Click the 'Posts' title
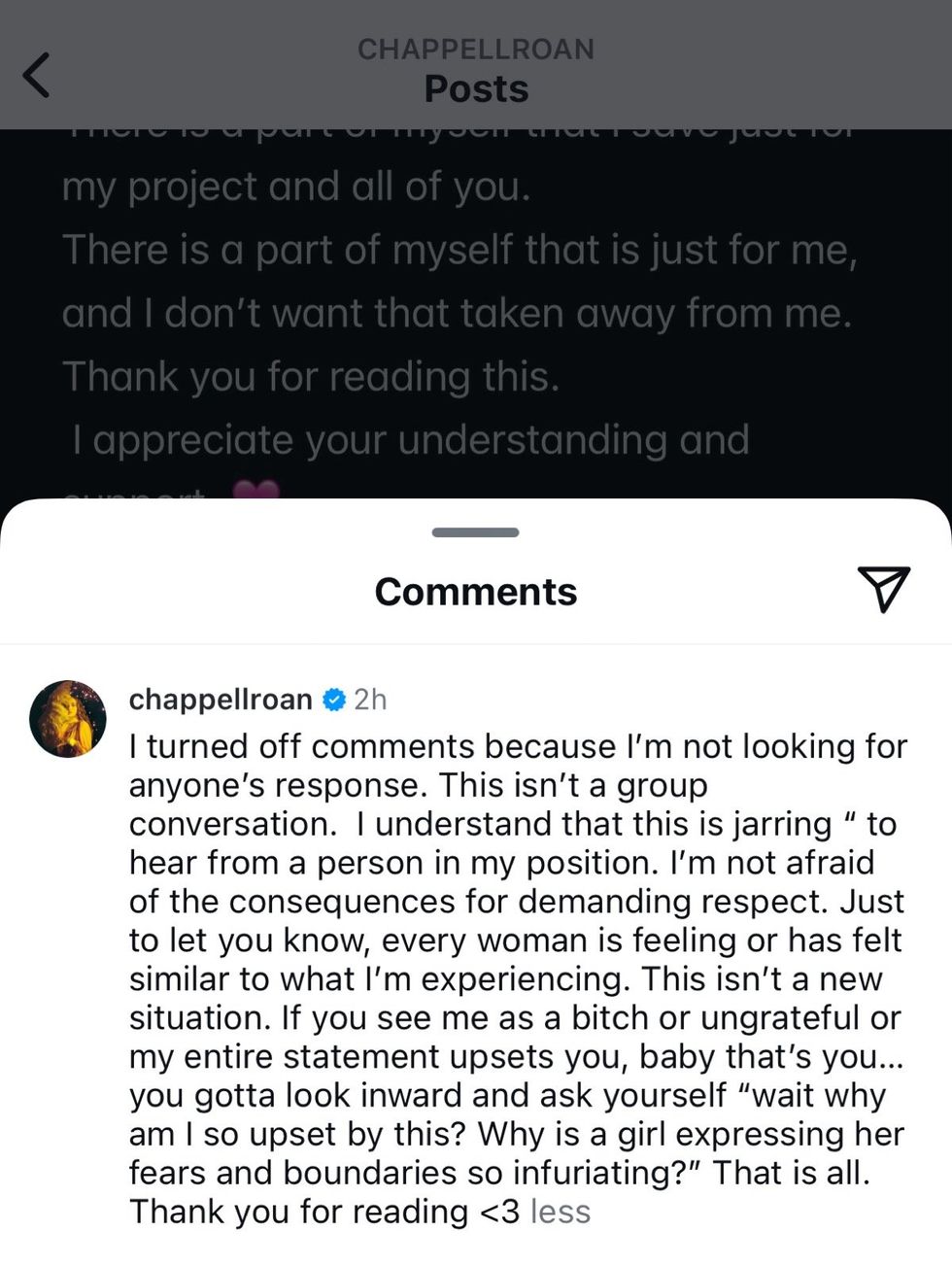The image size is (952, 1266). pyautogui.click(x=476, y=89)
